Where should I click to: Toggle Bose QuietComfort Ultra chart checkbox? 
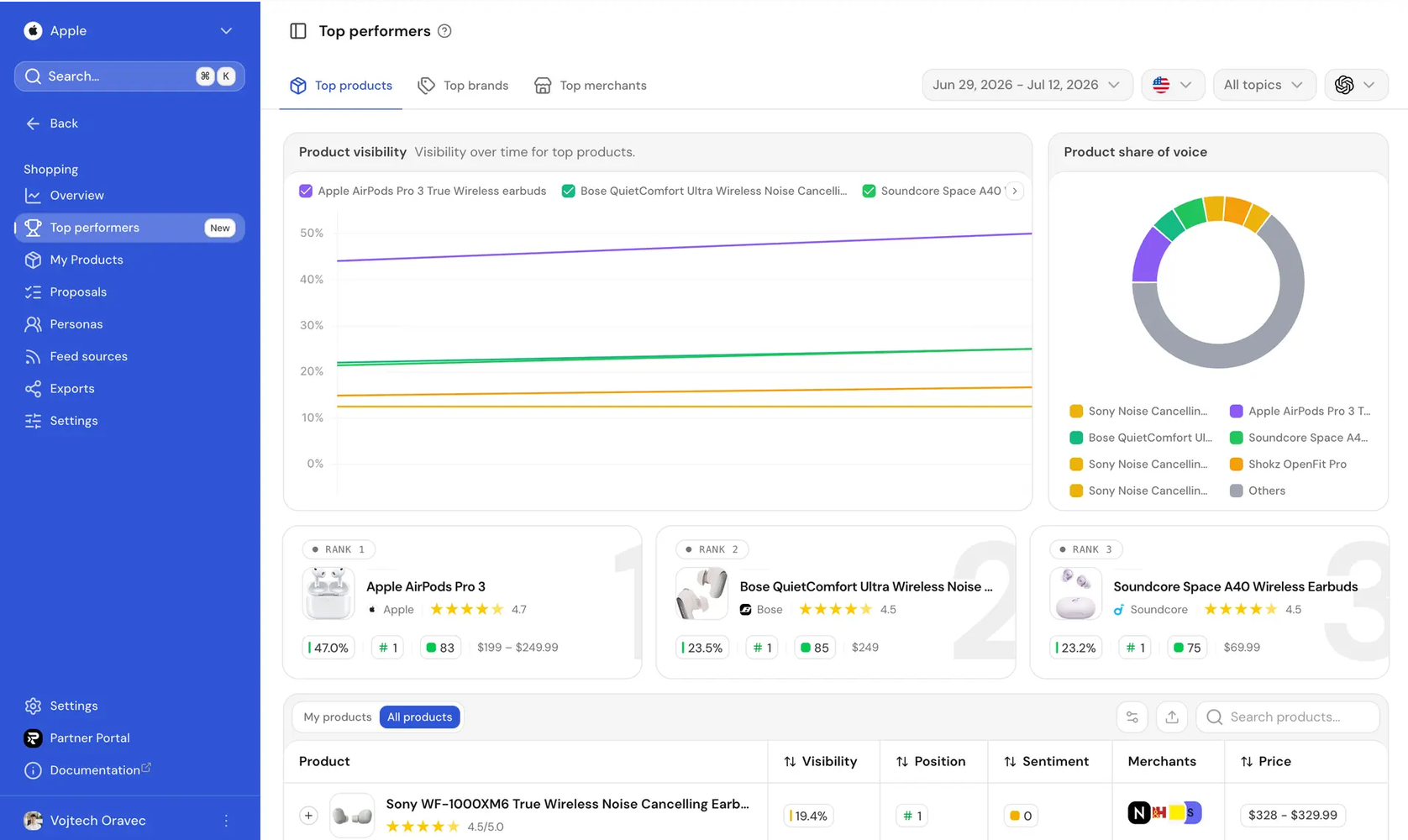568,192
